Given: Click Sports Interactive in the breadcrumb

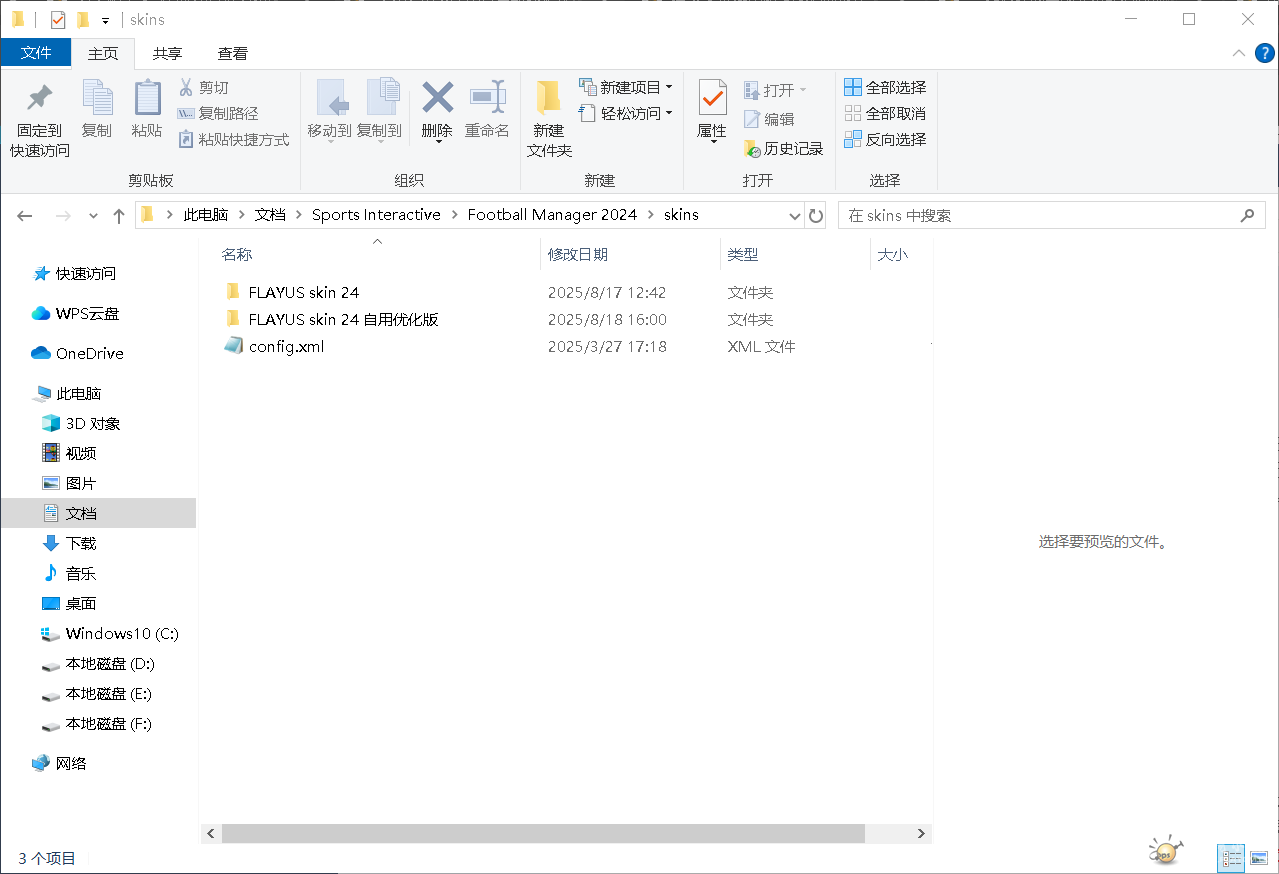Looking at the screenshot, I should pyautogui.click(x=376, y=215).
